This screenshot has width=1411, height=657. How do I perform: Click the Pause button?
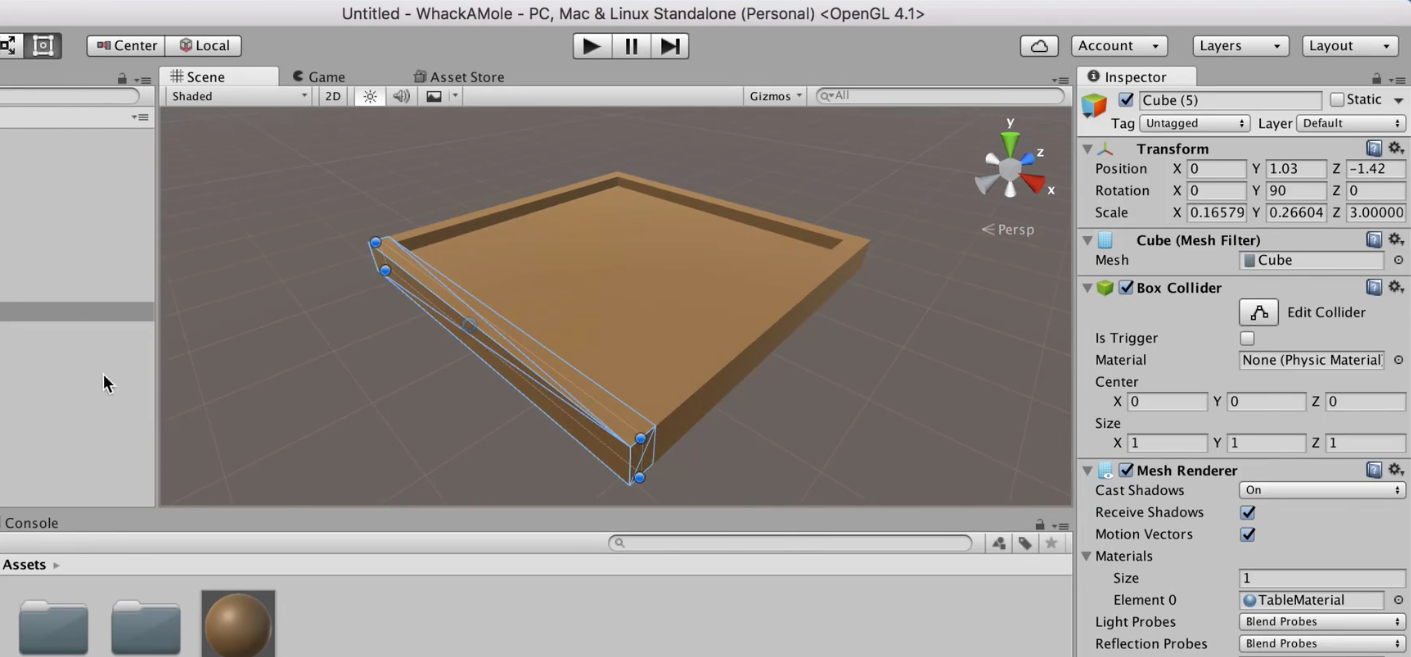(x=630, y=46)
